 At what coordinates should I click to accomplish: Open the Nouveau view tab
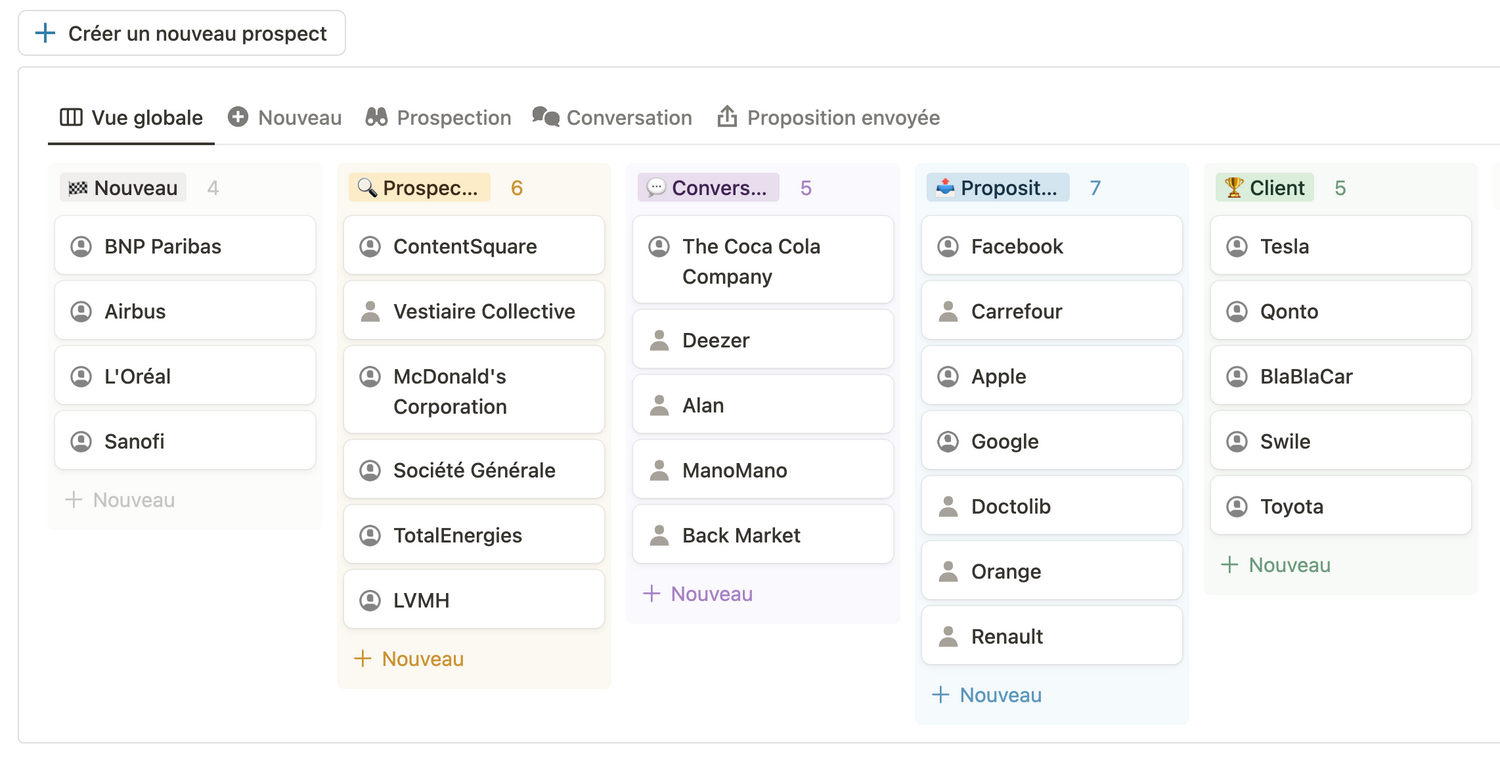285,118
